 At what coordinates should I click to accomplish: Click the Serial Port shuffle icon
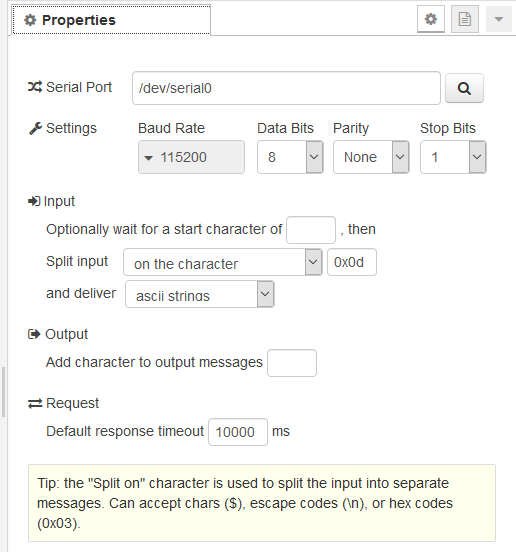tap(35, 87)
